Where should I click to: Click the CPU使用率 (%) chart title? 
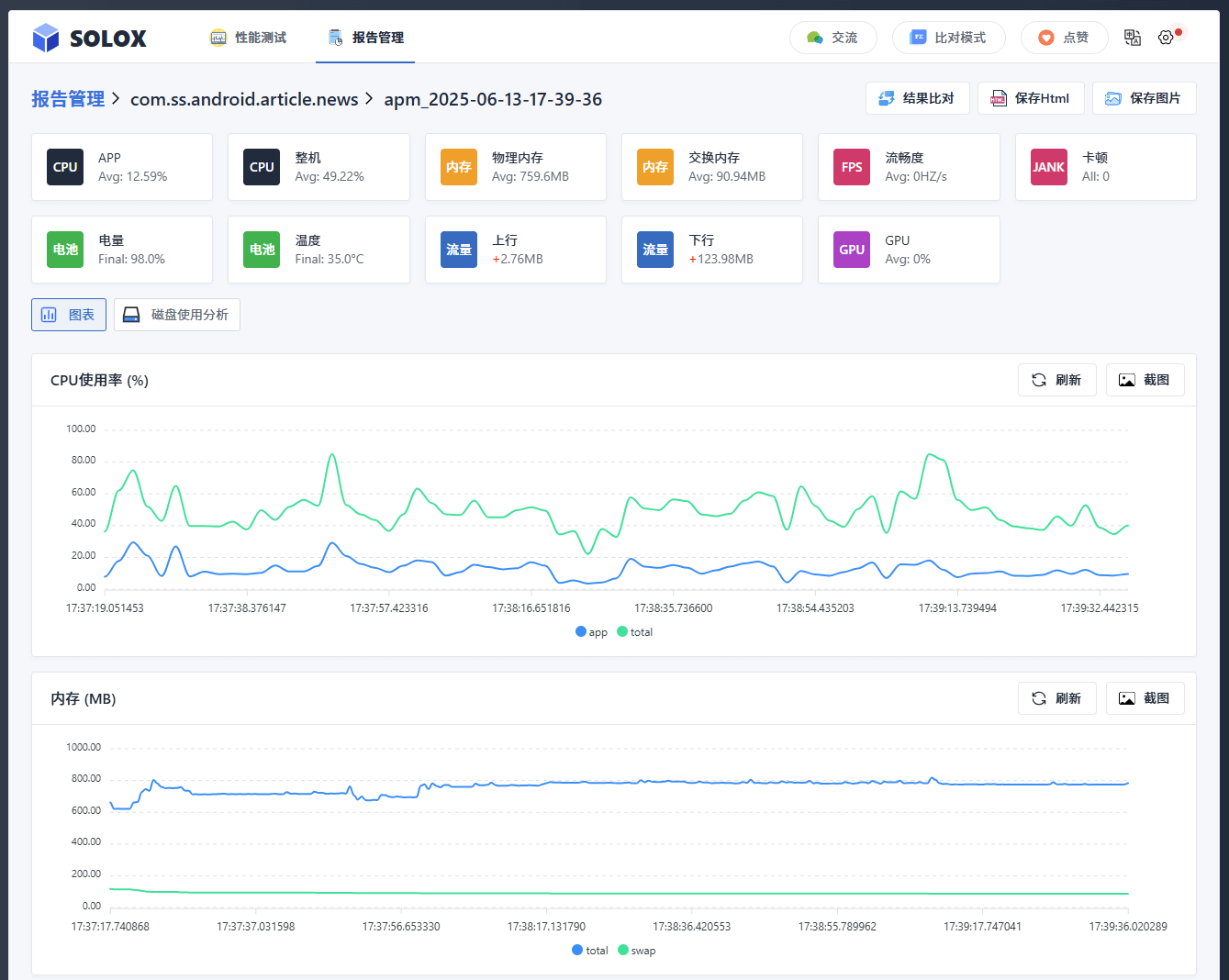coord(99,380)
